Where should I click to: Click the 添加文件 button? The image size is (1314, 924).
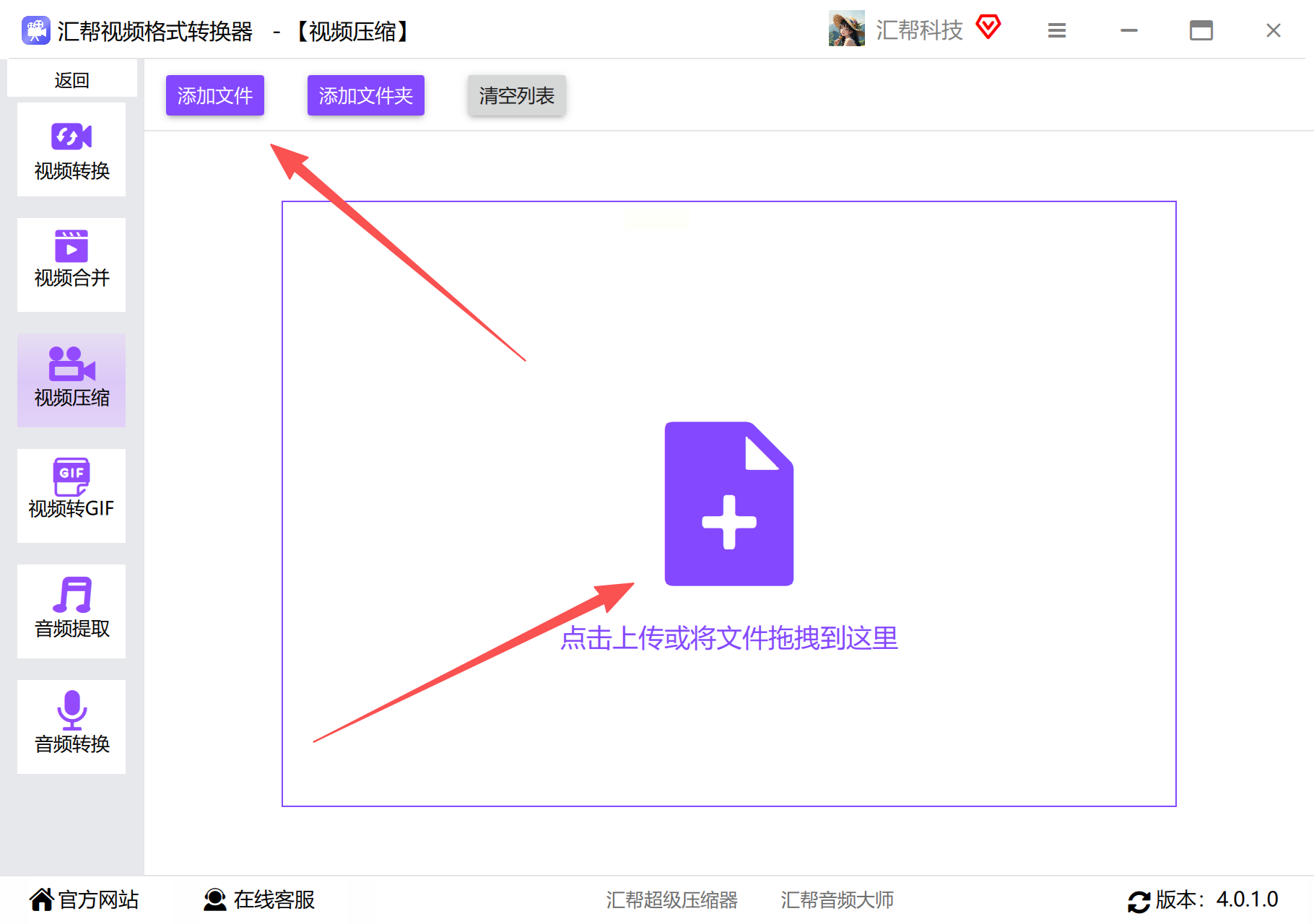215,95
